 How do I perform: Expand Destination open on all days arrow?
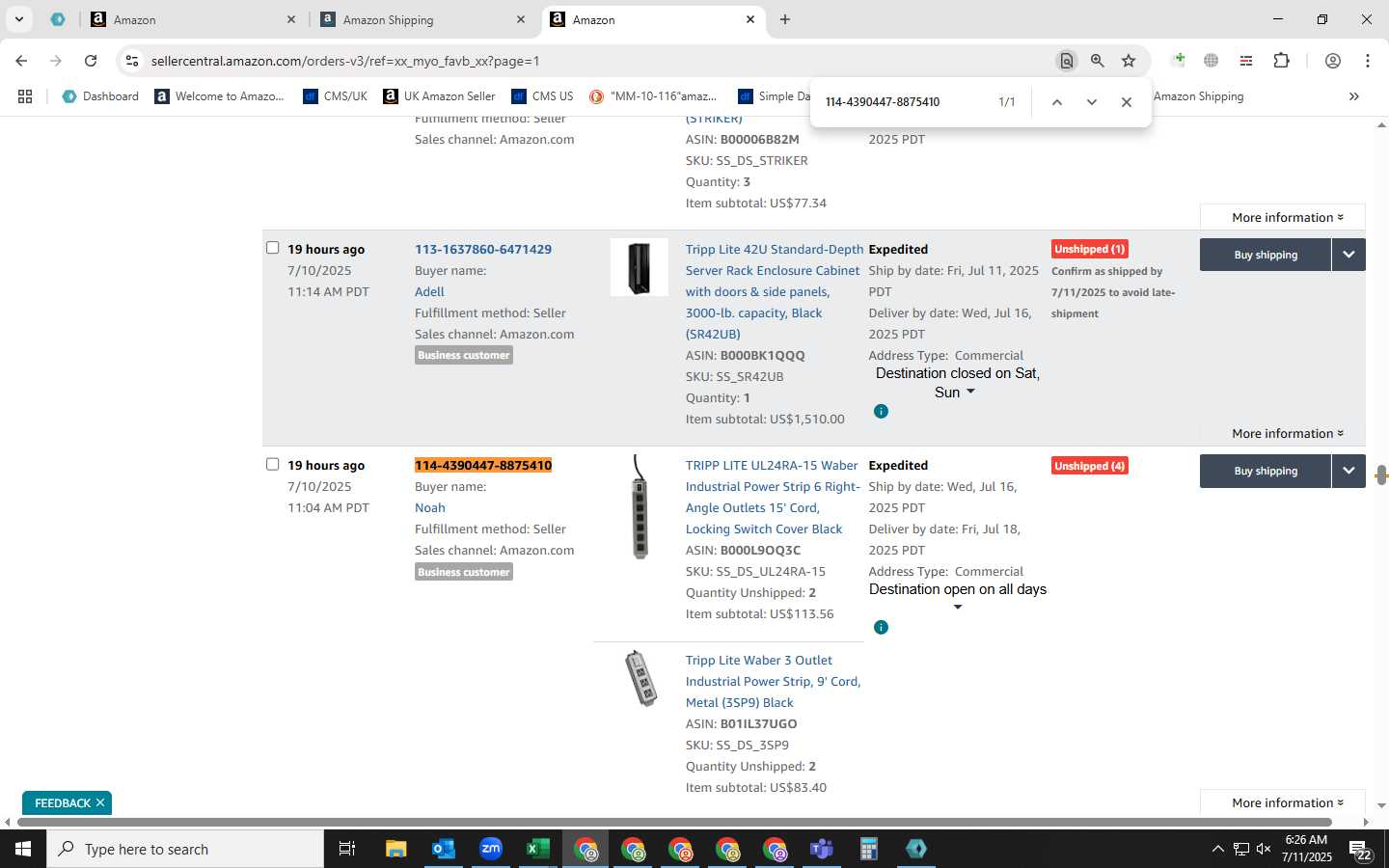pos(958,608)
